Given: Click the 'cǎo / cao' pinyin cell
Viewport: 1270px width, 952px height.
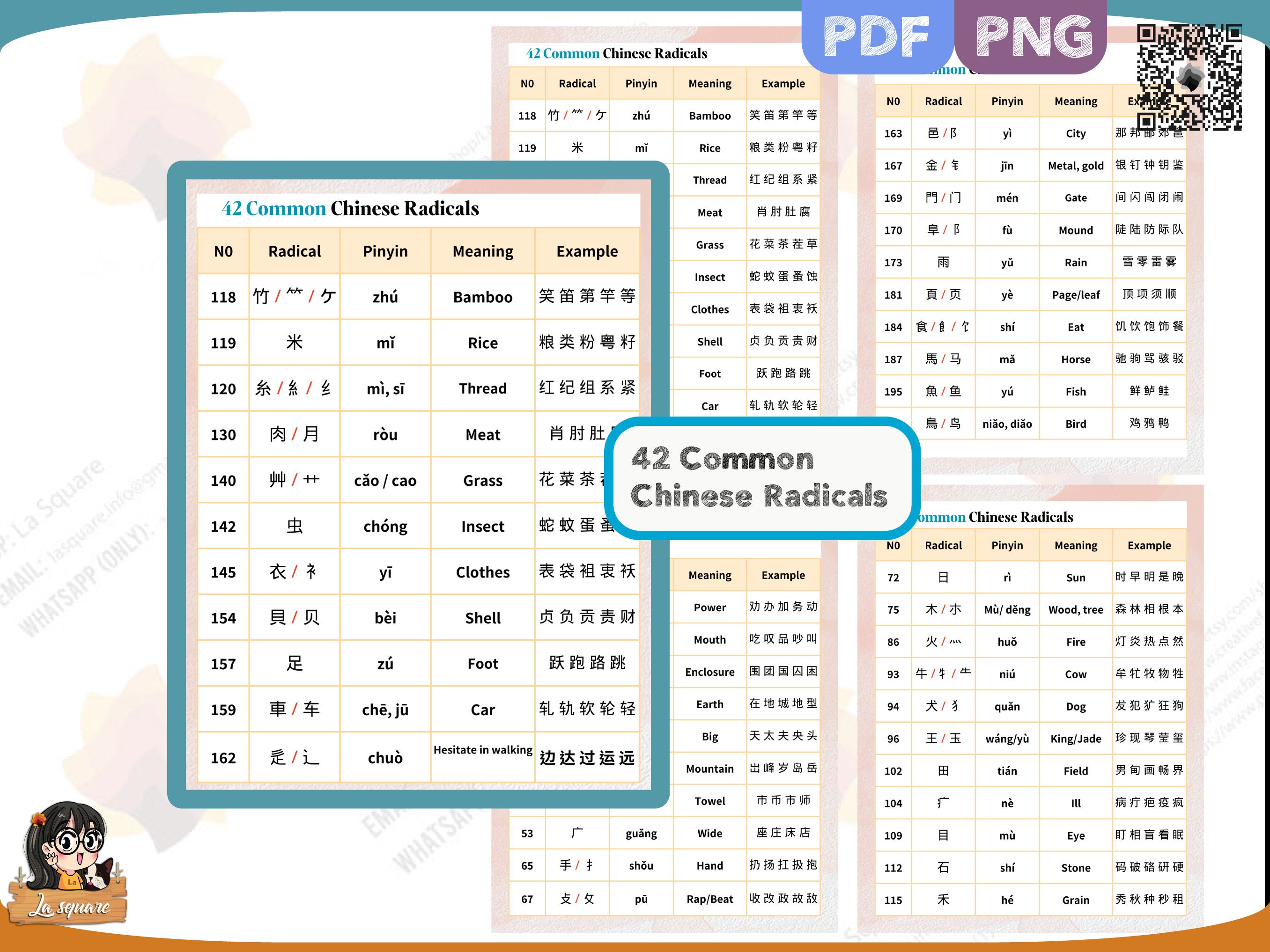Looking at the screenshot, I should coord(385,480).
